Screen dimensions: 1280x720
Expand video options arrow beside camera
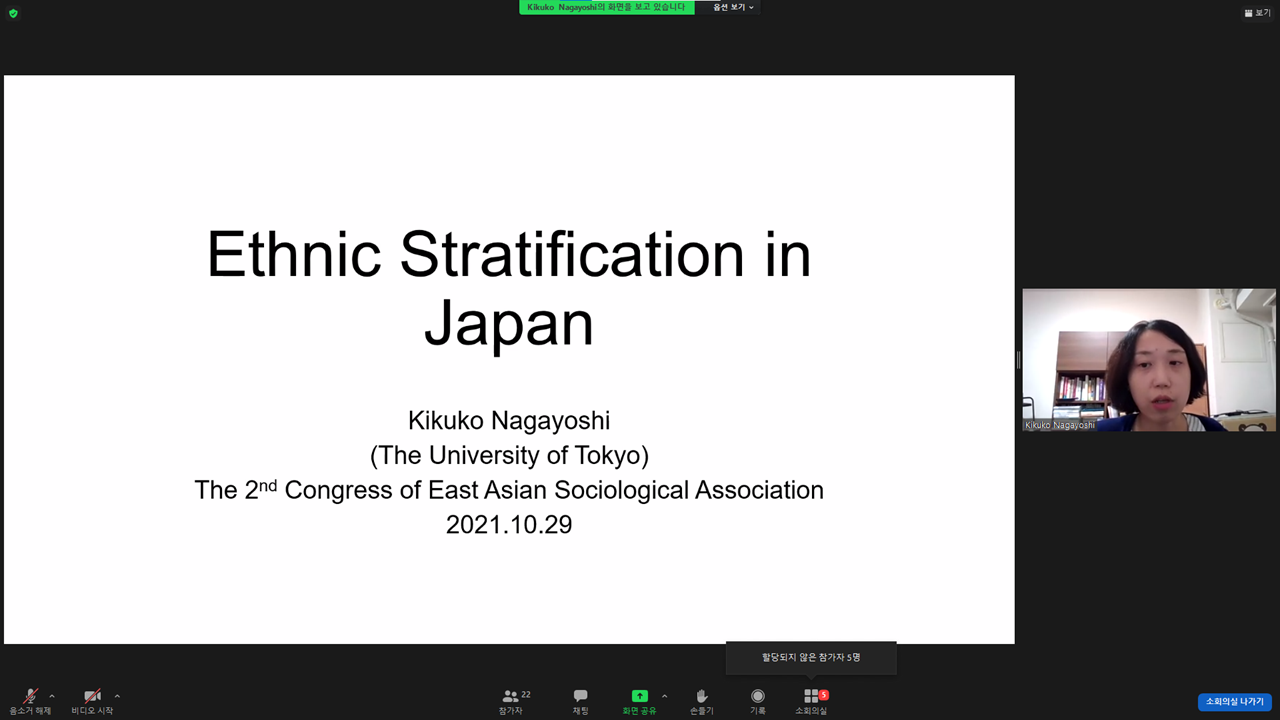pyautogui.click(x=117, y=696)
